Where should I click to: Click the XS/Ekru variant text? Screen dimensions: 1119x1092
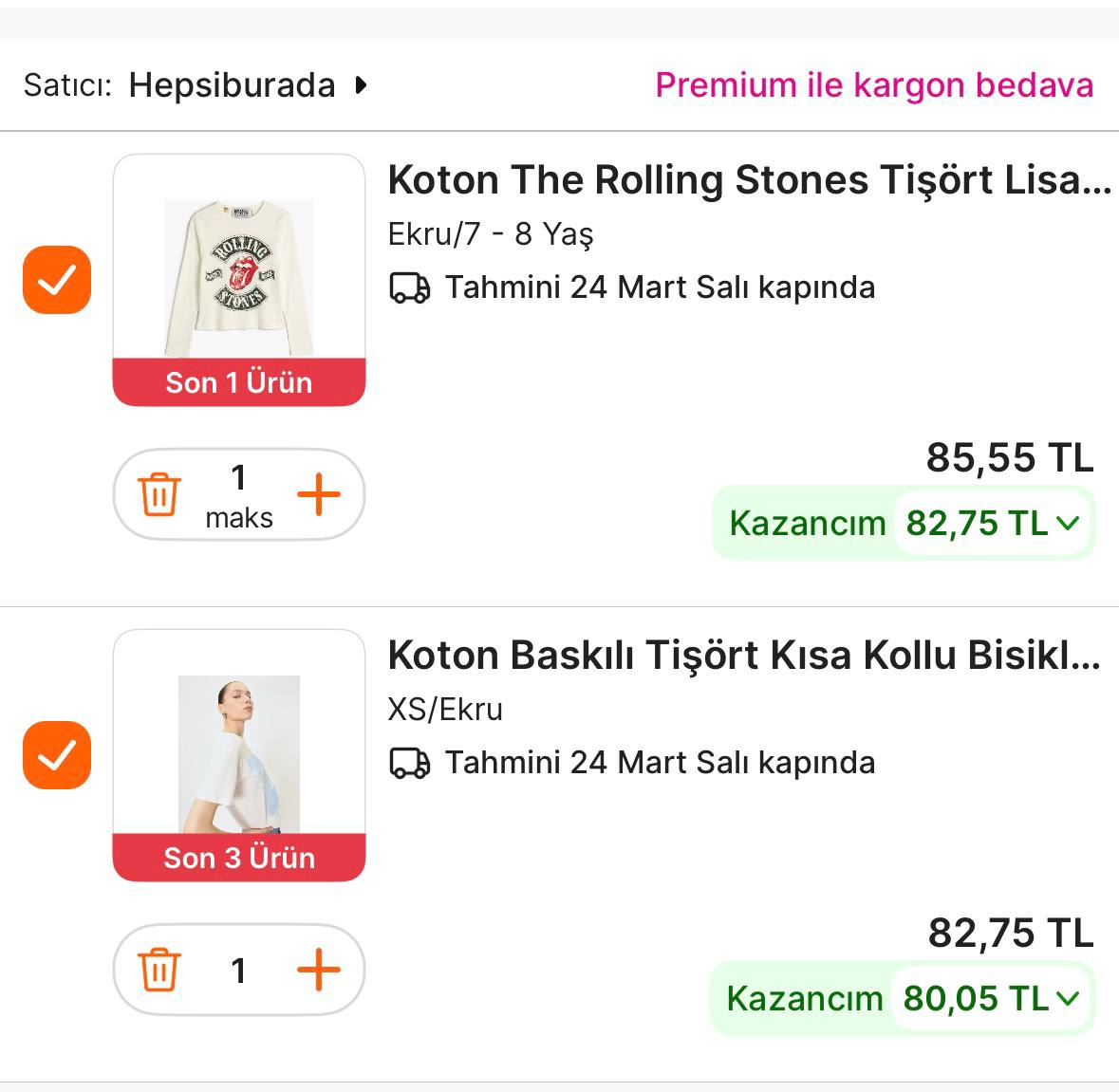tap(445, 710)
